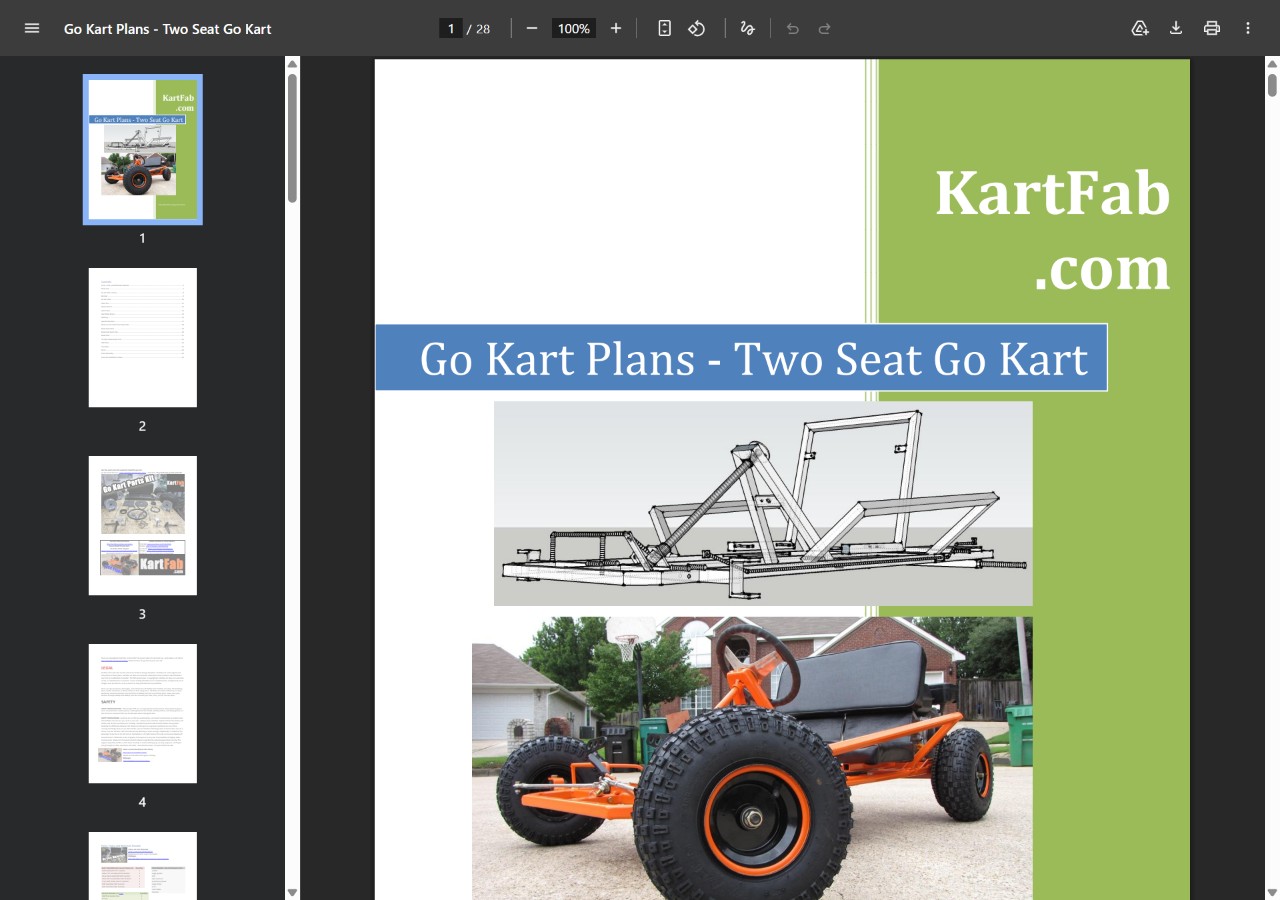Image resolution: width=1280 pixels, height=900 pixels.
Task: Click the thumbnail panel scrollbar thumb
Action: (292, 138)
